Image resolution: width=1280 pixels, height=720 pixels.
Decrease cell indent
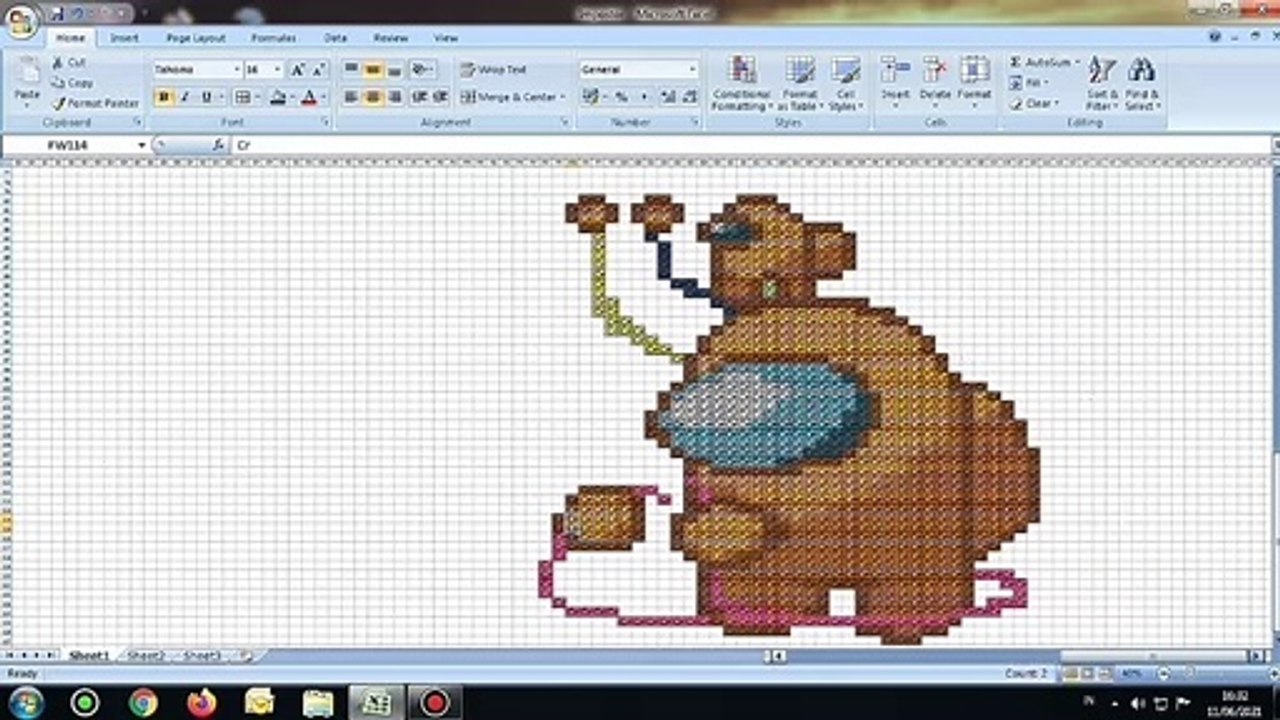[x=420, y=97]
